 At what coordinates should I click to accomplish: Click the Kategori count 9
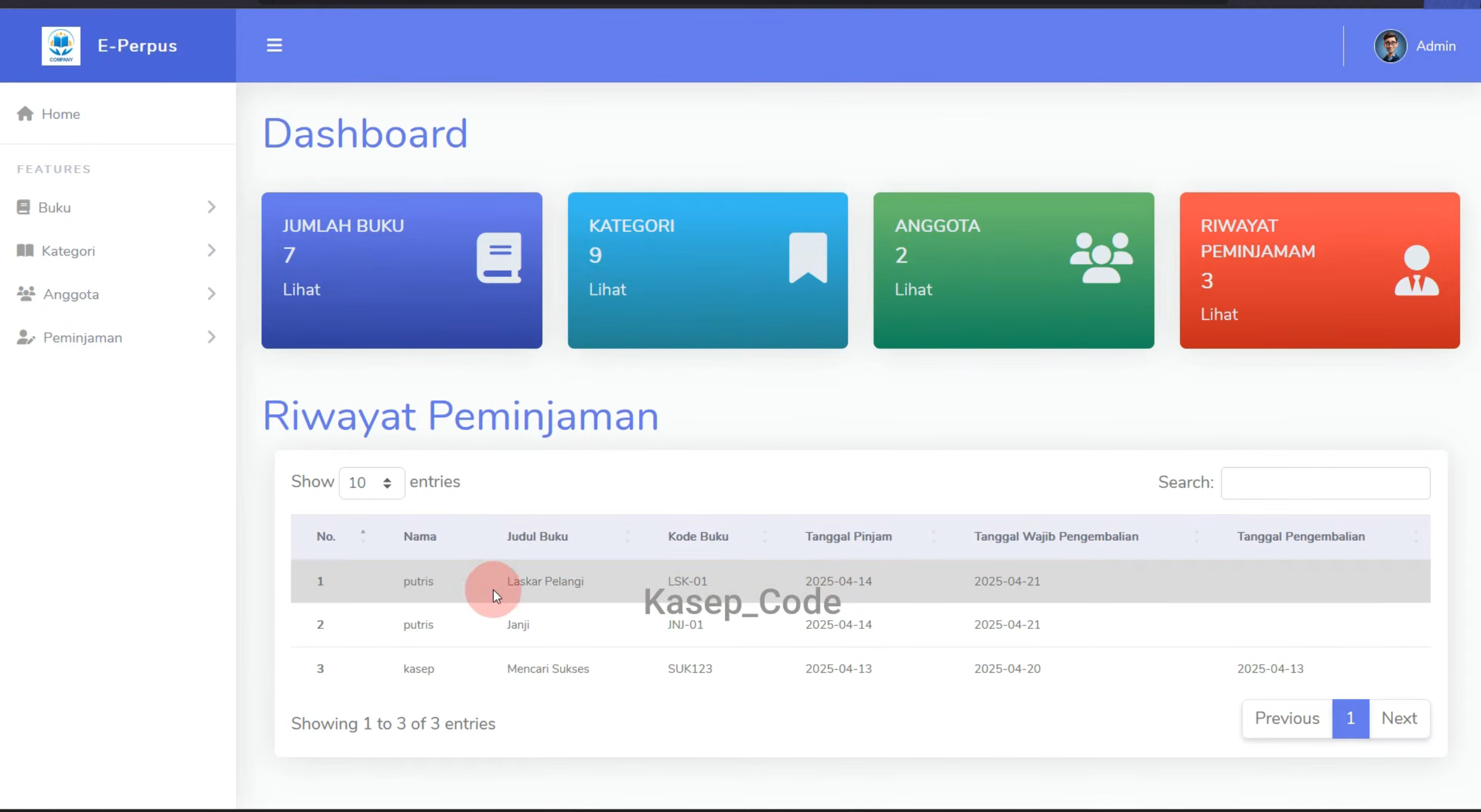(595, 255)
